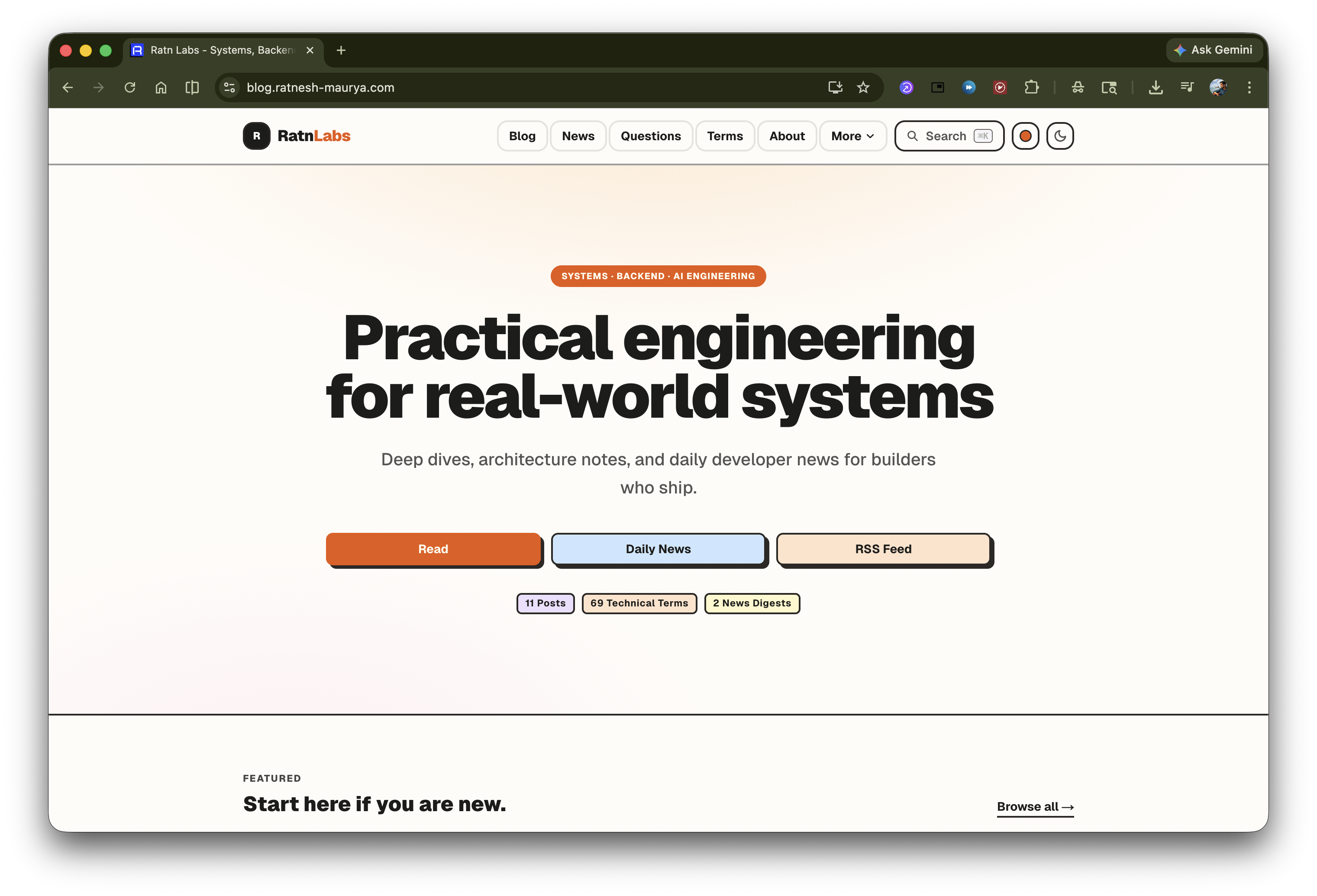The image size is (1317, 896).
Task: Open the About navigation item
Action: [x=787, y=136]
